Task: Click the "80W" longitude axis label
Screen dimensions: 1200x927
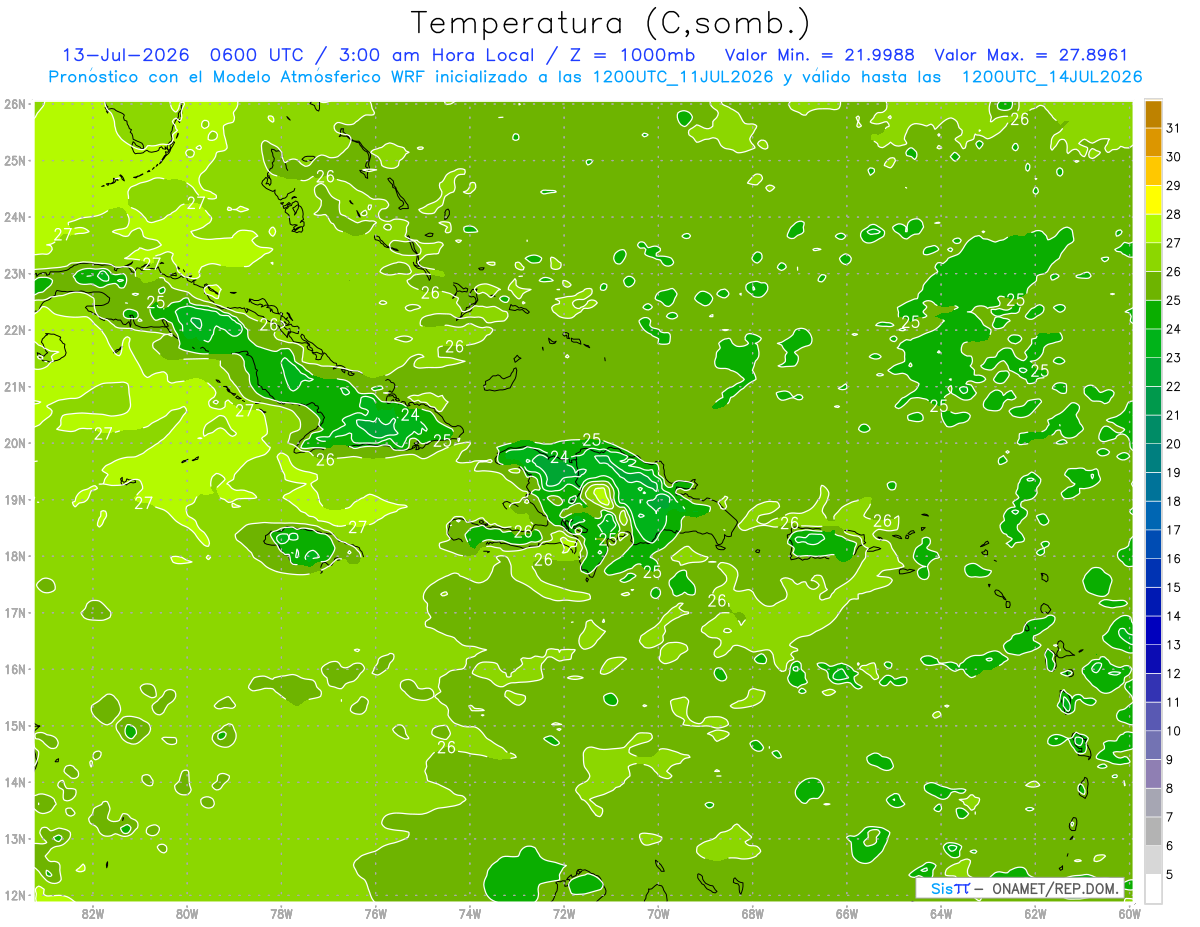Action: [x=186, y=912]
